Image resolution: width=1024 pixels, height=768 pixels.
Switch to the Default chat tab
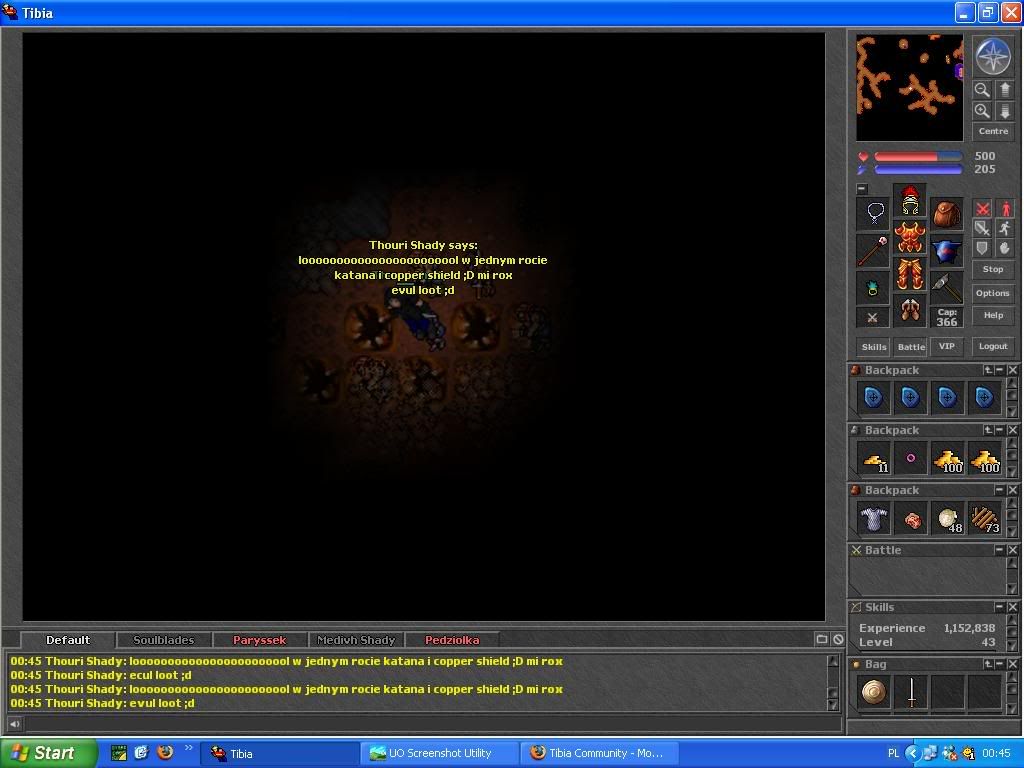pos(68,640)
